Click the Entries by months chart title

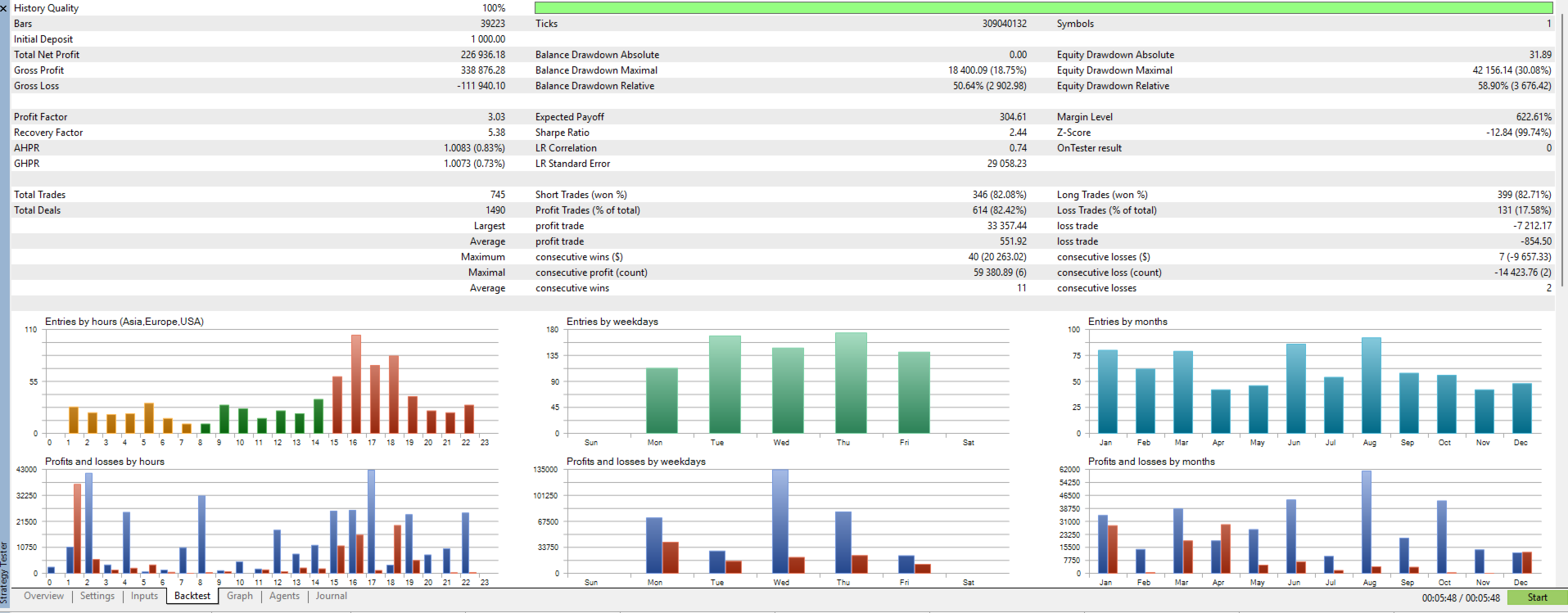coord(1127,322)
